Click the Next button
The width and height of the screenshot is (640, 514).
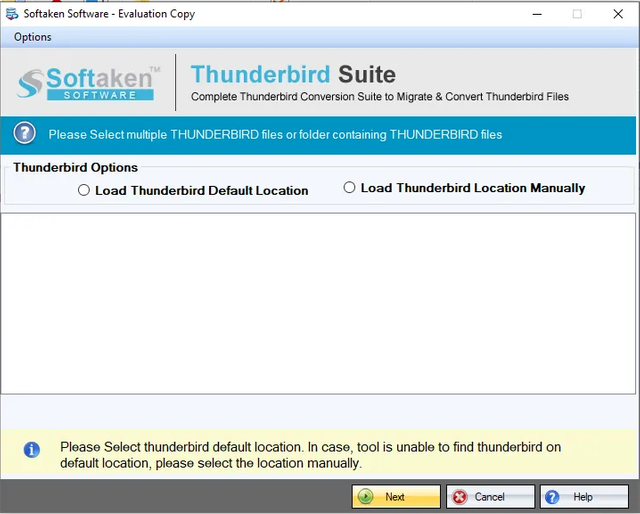[396, 496]
